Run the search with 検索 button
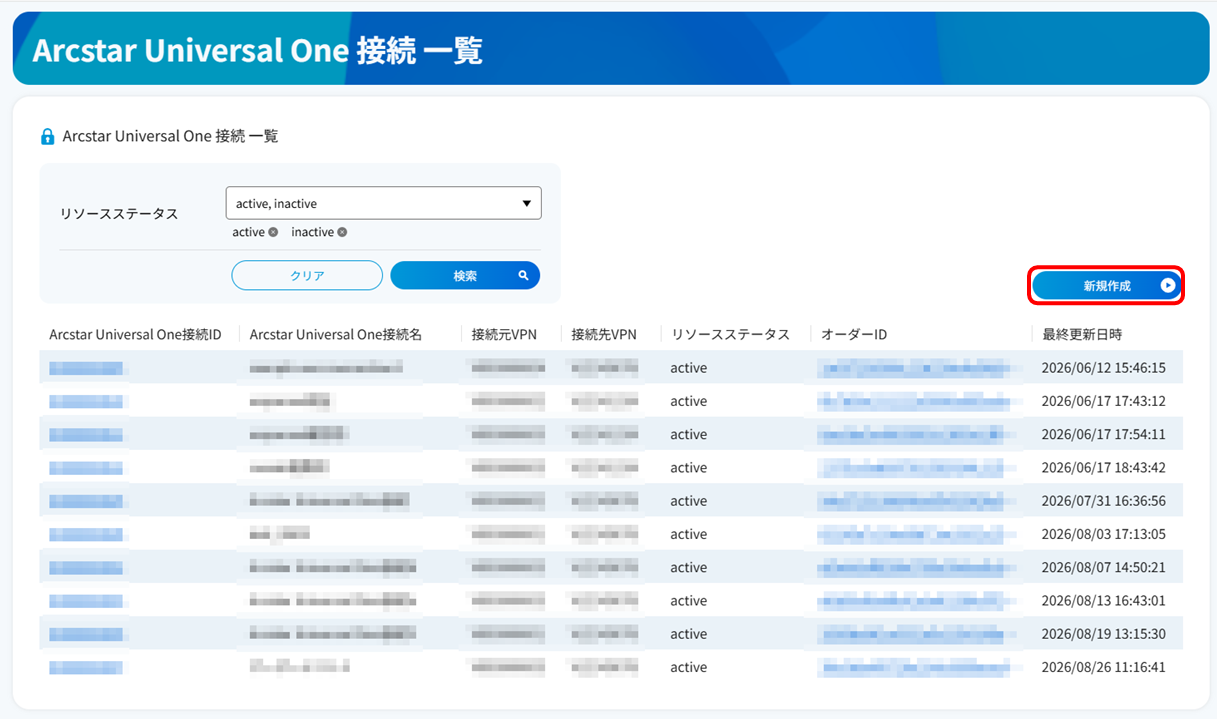 tap(465, 275)
